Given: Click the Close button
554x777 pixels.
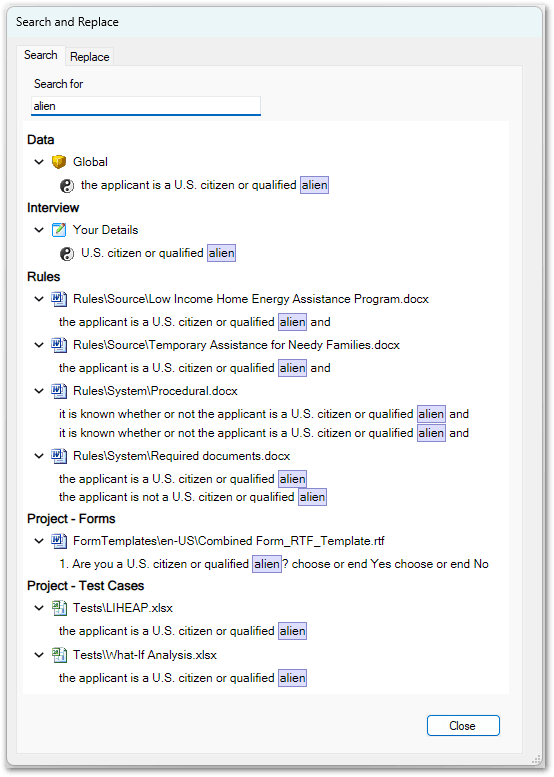Looking at the screenshot, I should point(463,725).
